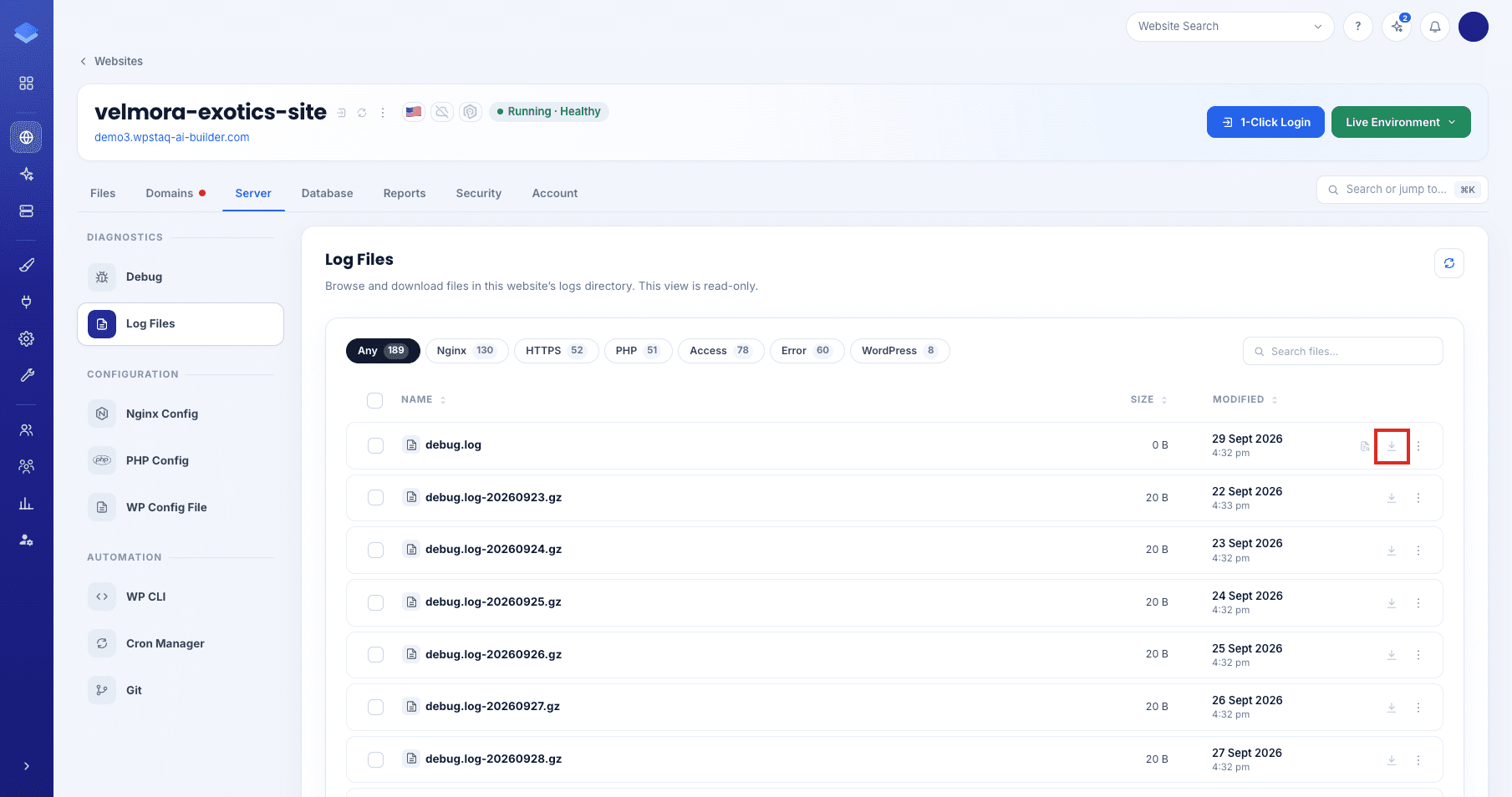Sort by the MODIFIED column
The height and width of the screenshot is (797, 1512).
(x=1245, y=399)
